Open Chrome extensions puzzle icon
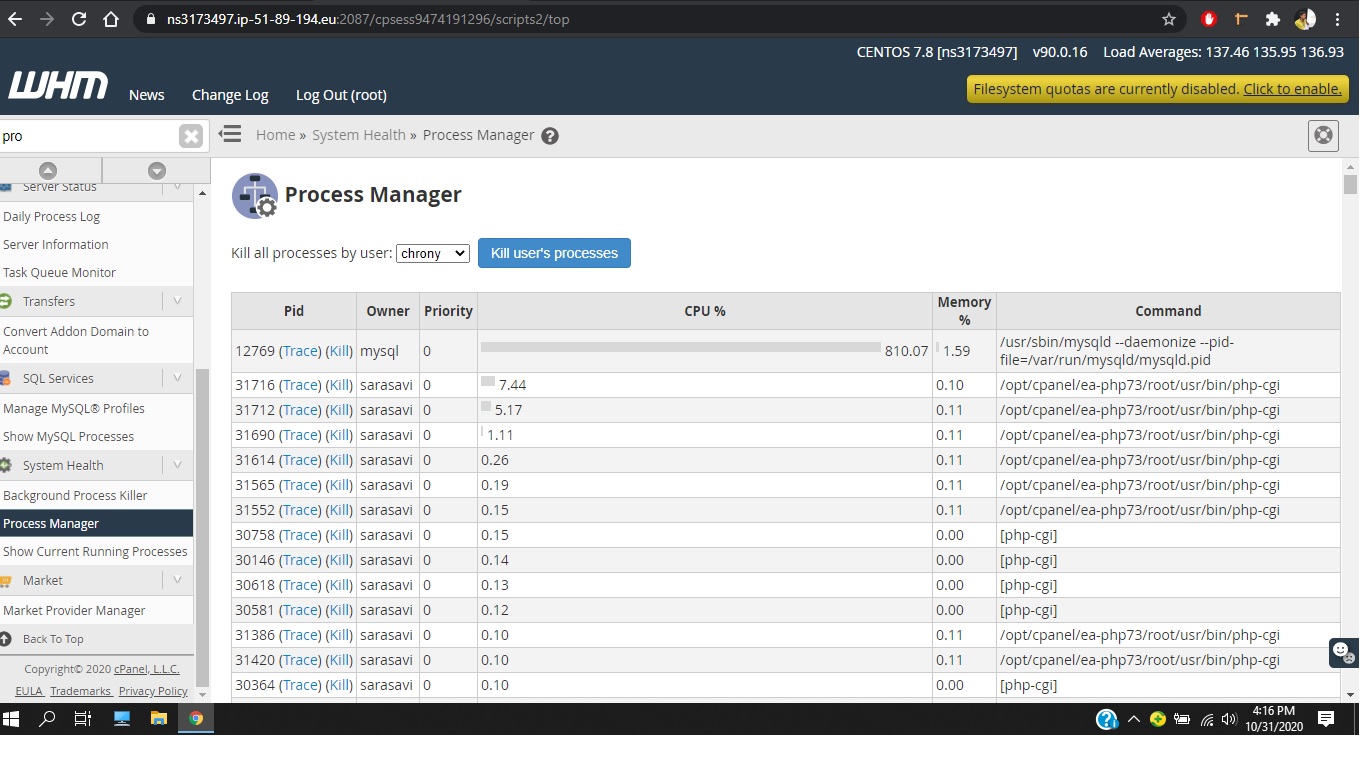This screenshot has height=768, width=1366. tap(1272, 19)
